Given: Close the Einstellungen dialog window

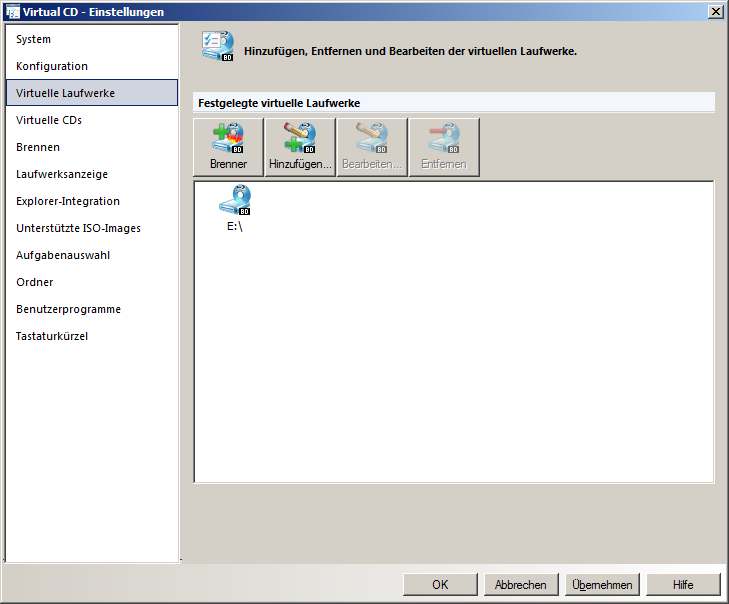Looking at the screenshot, I should (716, 12).
